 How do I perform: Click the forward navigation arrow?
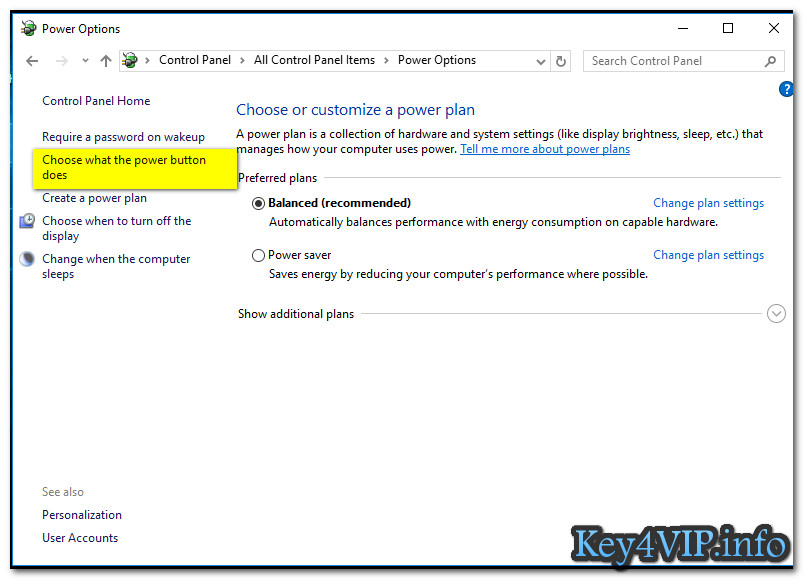pyautogui.click(x=62, y=61)
